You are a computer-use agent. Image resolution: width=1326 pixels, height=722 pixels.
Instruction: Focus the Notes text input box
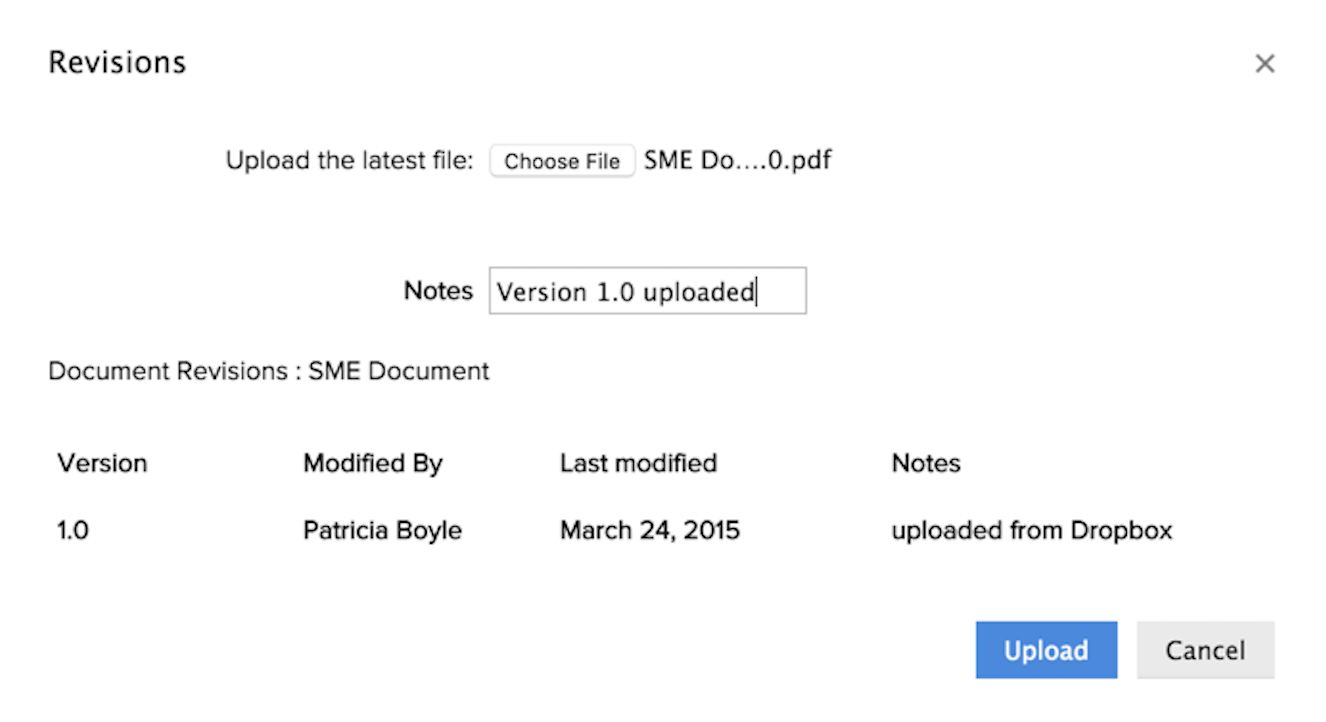647,291
